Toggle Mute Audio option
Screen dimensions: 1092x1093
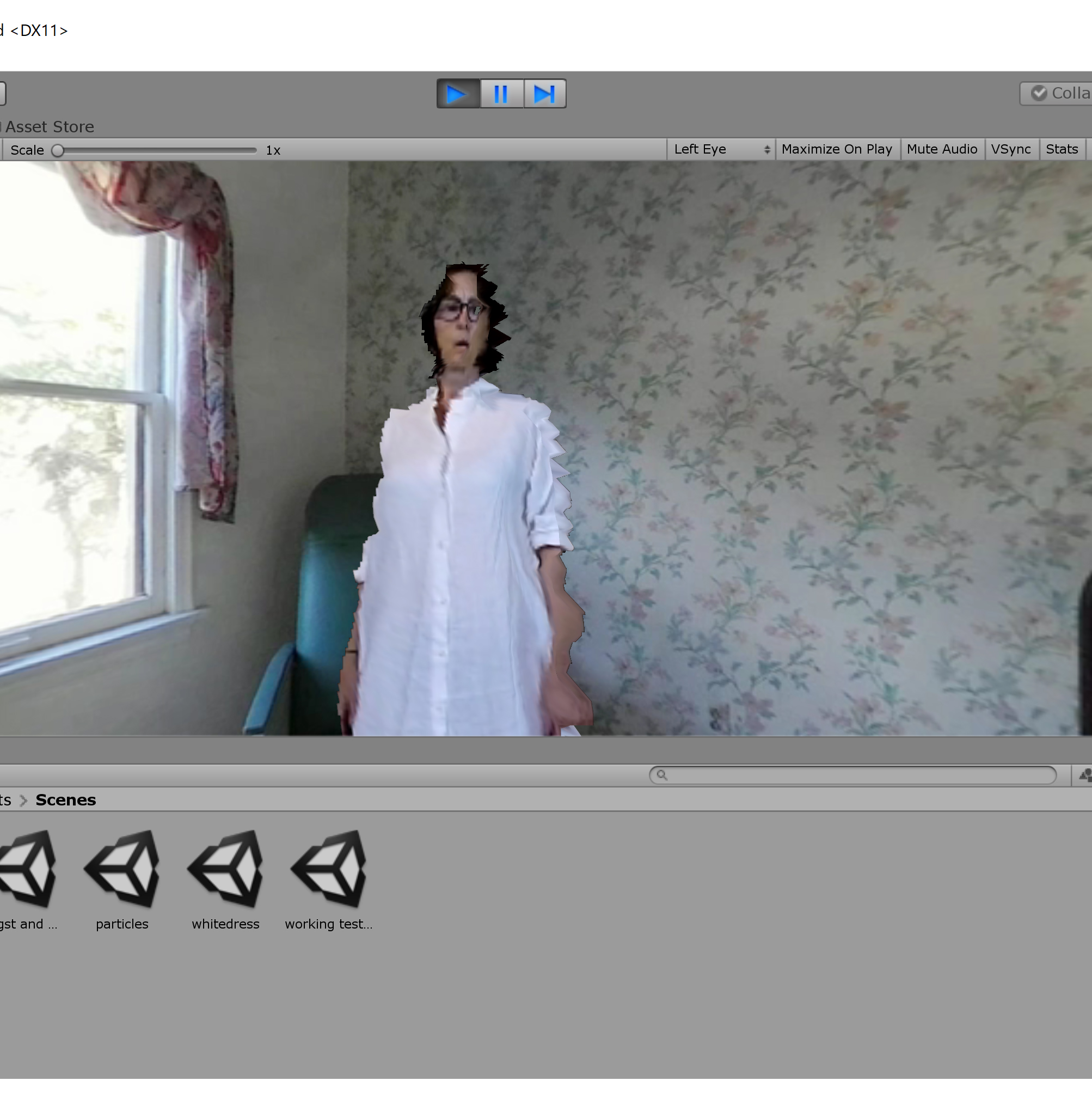[x=942, y=149]
